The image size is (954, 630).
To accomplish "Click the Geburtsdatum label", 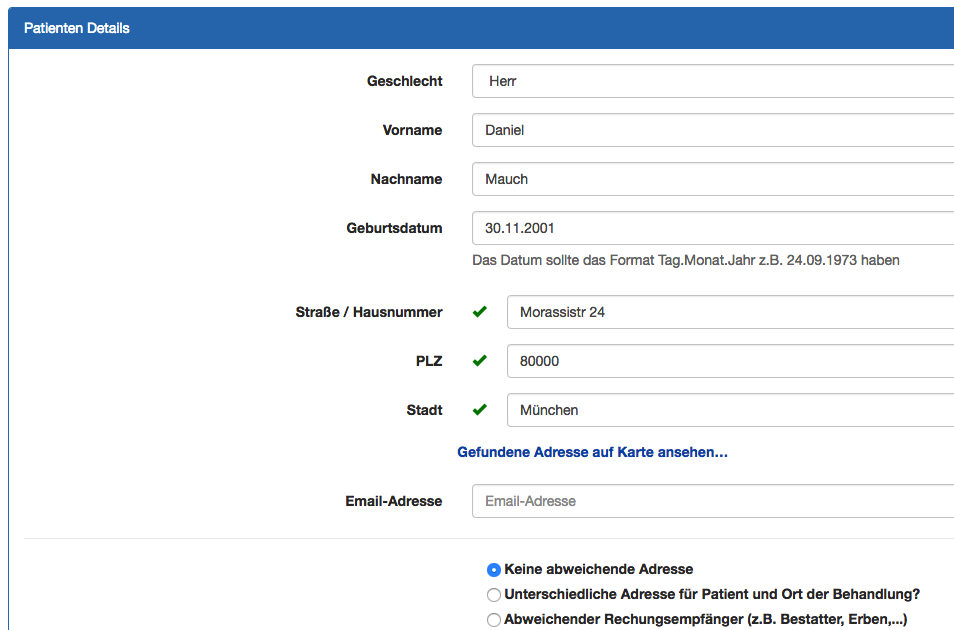I will [x=394, y=228].
